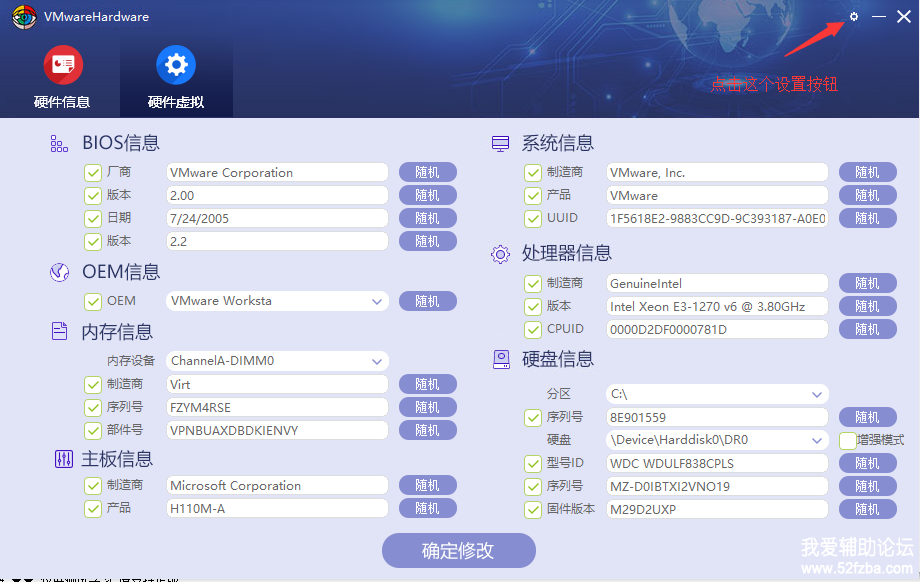920x582 pixels.
Task: Click the M29D2UXP firmware field
Action: [x=717, y=509]
